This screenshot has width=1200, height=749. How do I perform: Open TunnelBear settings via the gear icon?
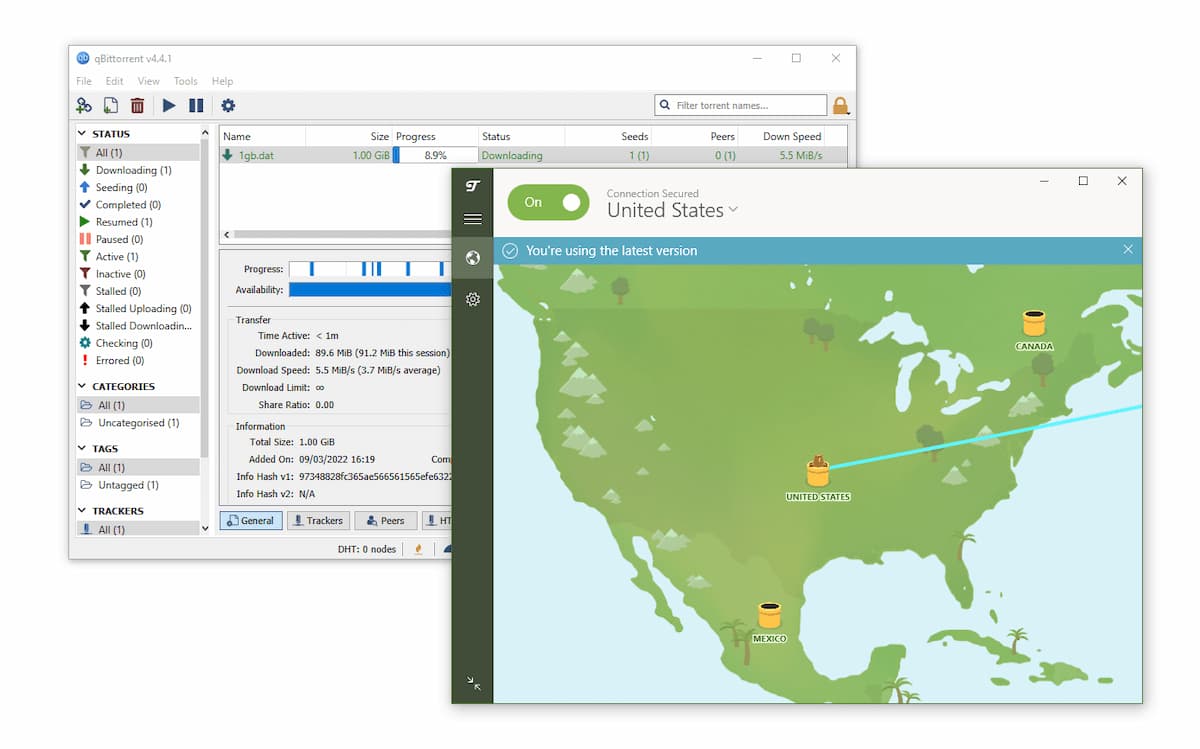pyautogui.click(x=473, y=299)
